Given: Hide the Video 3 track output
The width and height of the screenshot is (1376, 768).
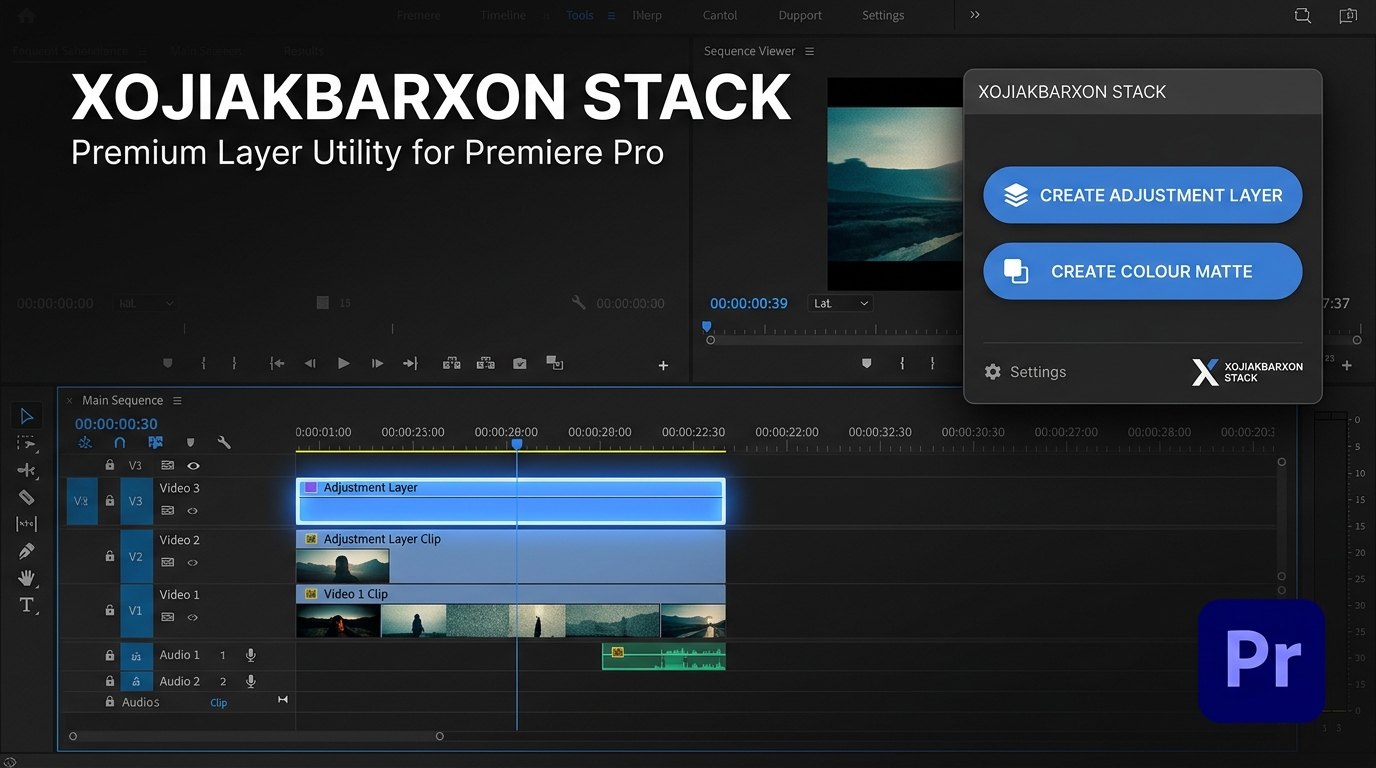Looking at the screenshot, I should [x=193, y=511].
